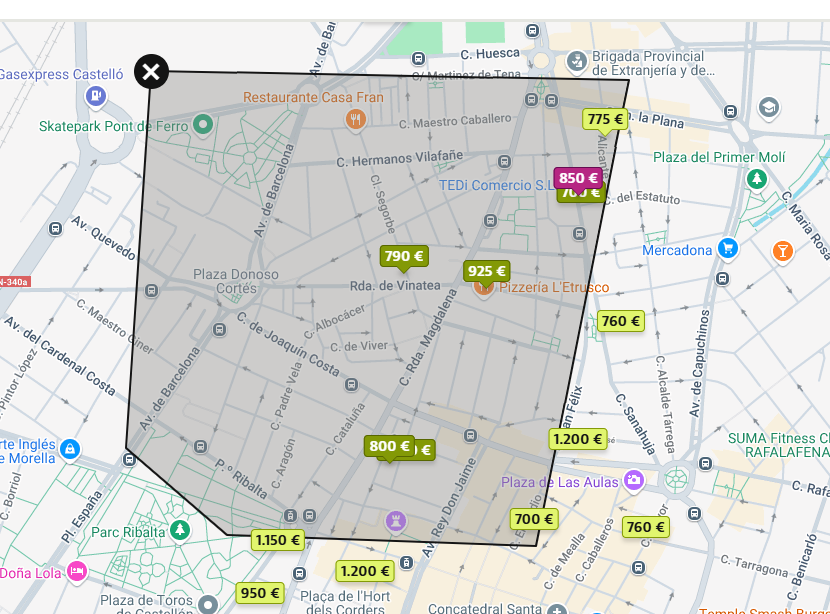Open the Brigada Provincial de Extranjería marker
The width and height of the screenshot is (830, 614).
point(576,63)
